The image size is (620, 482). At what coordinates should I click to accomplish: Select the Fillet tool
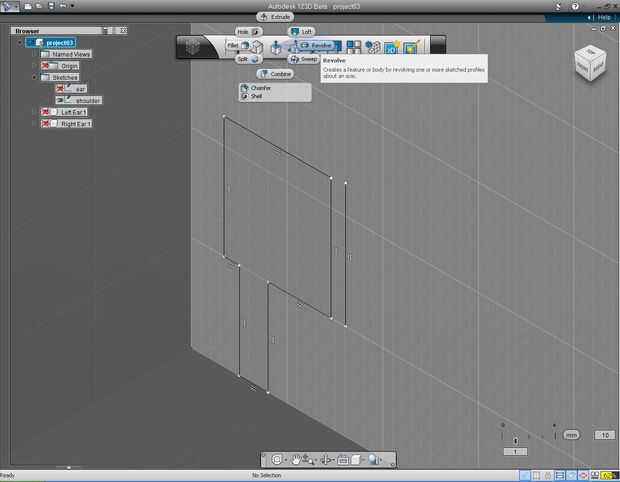click(x=237, y=46)
